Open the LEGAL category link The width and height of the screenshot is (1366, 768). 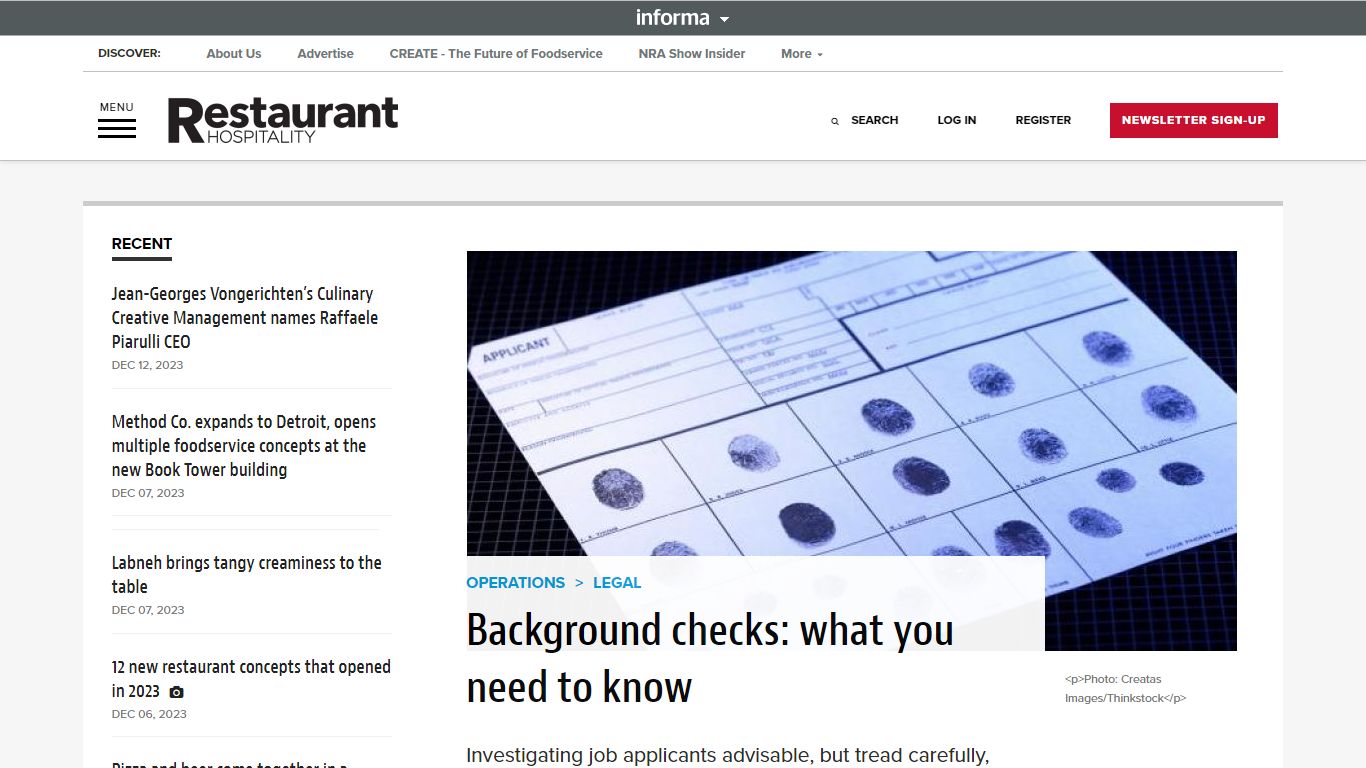tap(617, 583)
